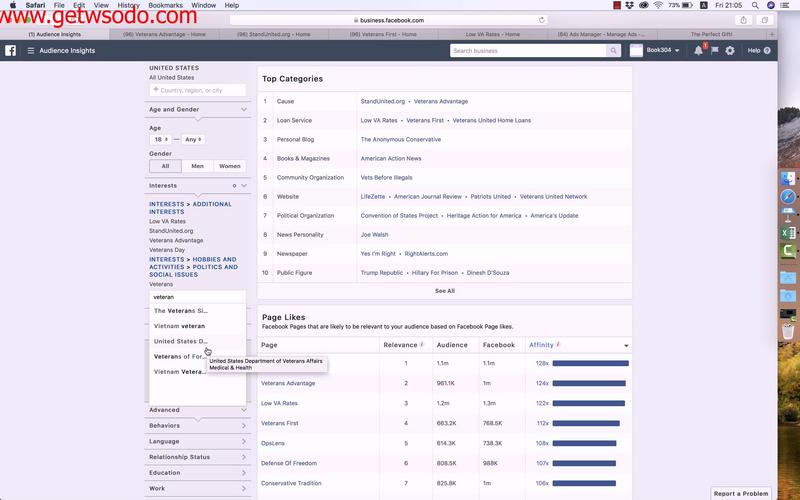Collapse the Advanced section
Viewport: 800px width, 500px height.
[244, 410]
